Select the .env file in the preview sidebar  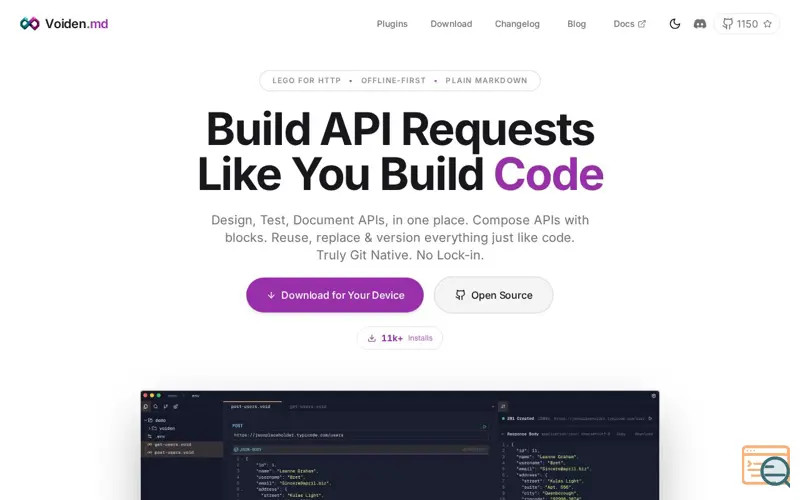[158, 437]
